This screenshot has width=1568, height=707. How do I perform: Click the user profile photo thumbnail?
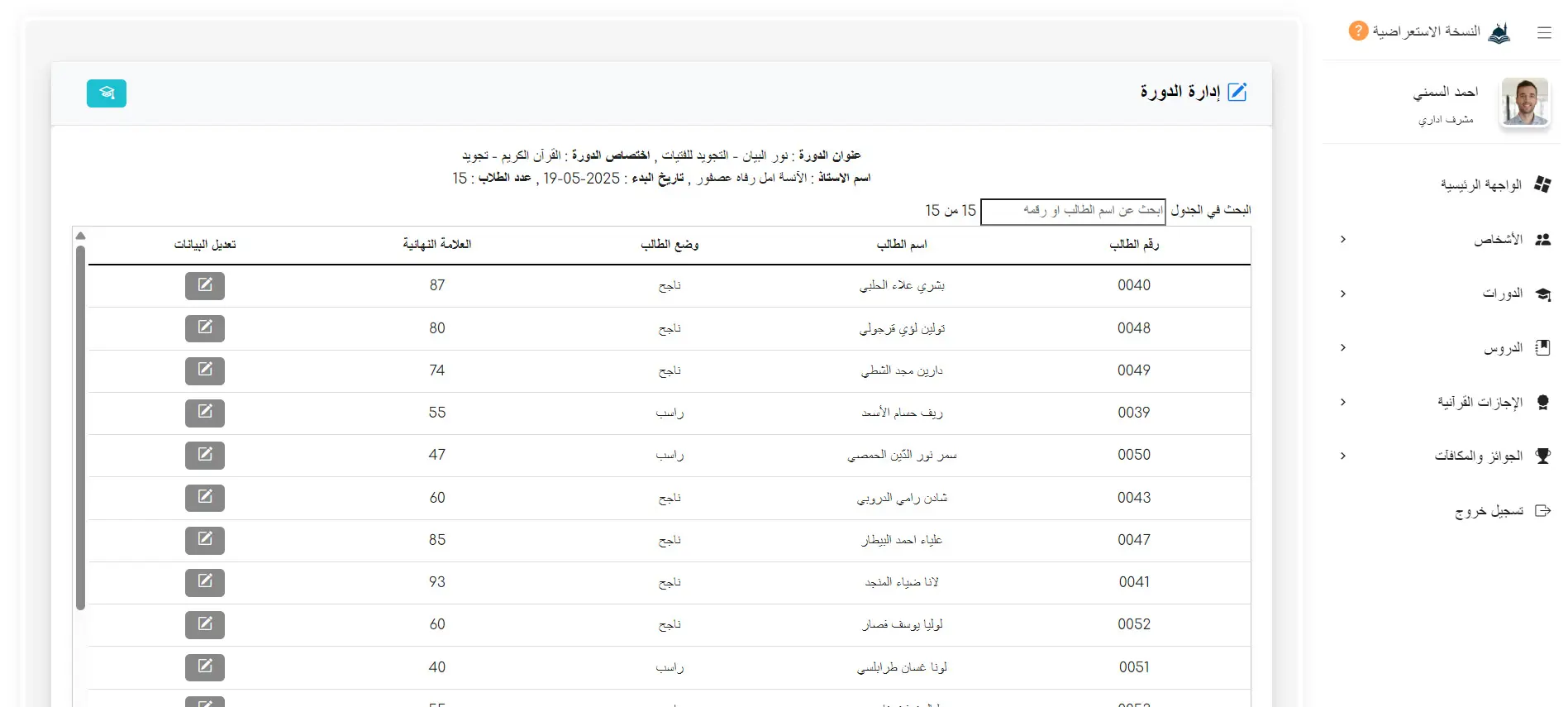pyautogui.click(x=1524, y=103)
